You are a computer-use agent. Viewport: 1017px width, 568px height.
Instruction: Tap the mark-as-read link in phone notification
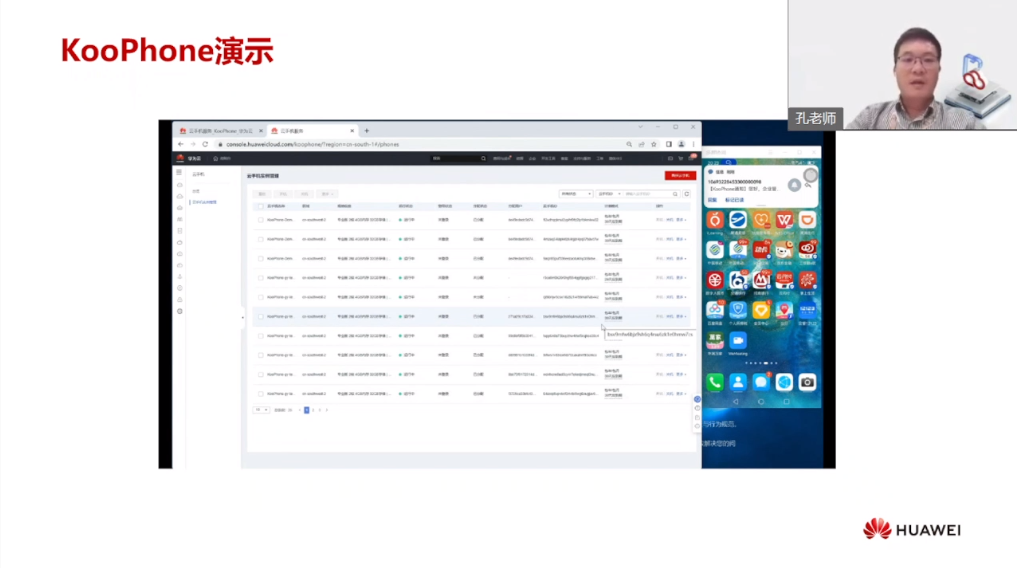[735, 200]
